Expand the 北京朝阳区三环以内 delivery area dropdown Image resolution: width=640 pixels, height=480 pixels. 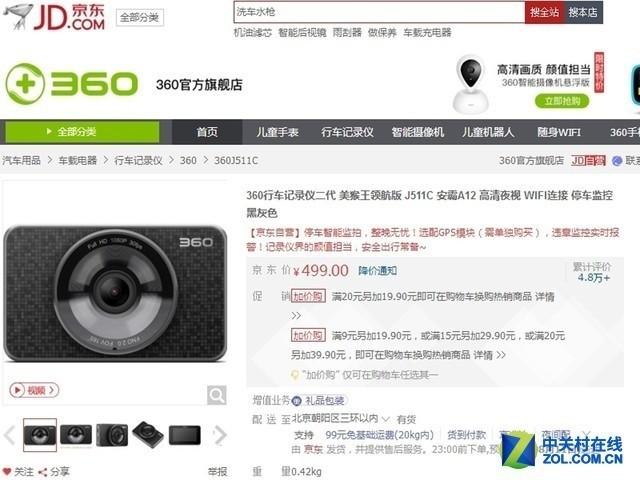click(x=385, y=419)
